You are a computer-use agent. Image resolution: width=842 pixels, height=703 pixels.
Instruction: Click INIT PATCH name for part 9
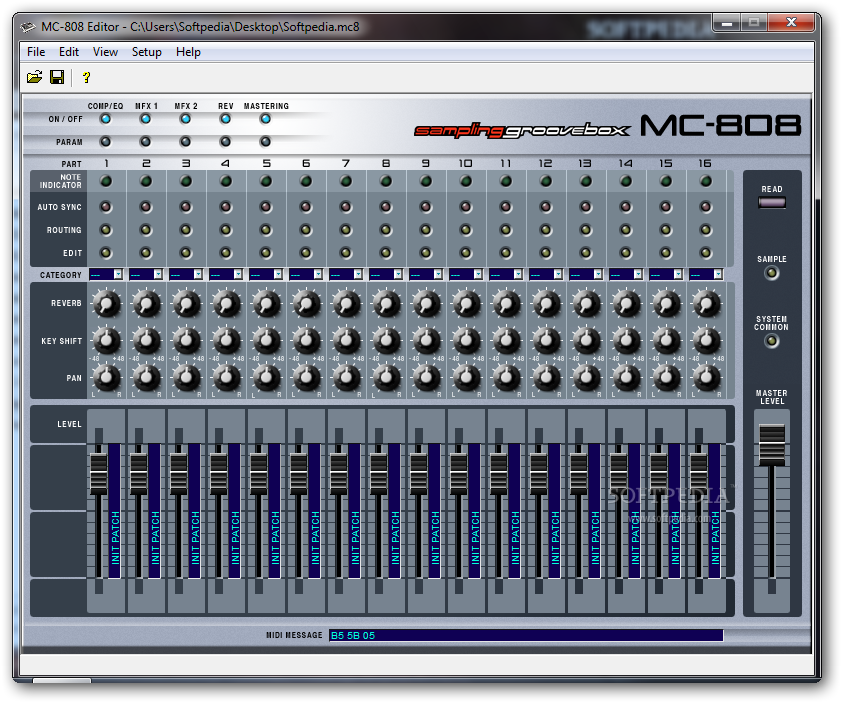435,511
